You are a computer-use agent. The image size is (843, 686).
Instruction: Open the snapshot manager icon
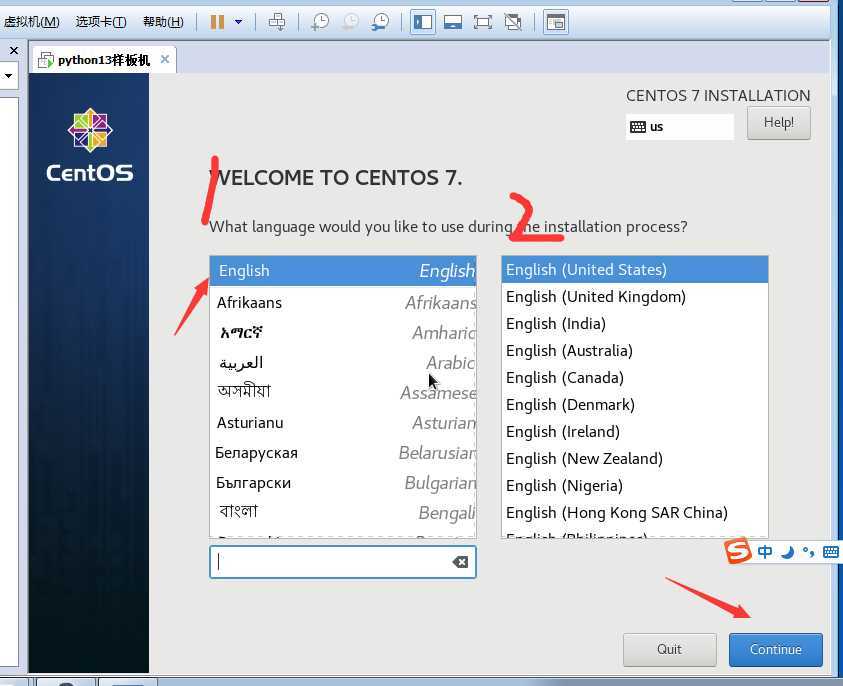(x=381, y=22)
